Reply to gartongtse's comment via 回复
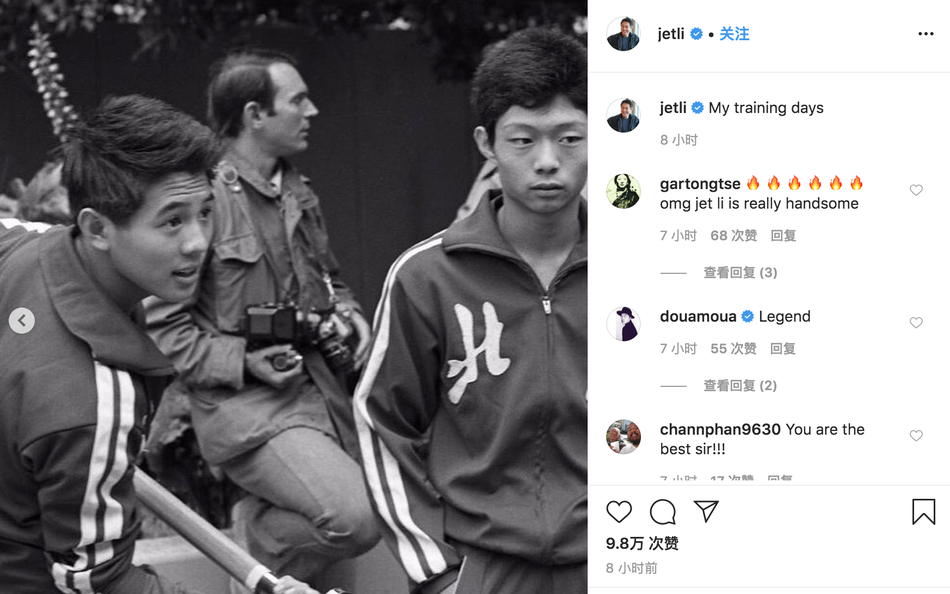Image resolution: width=950 pixels, height=594 pixels. click(783, 235)
